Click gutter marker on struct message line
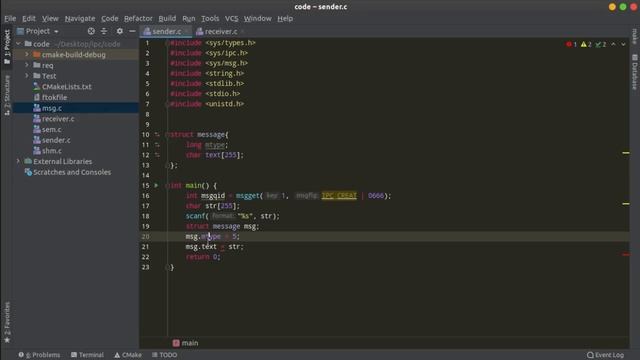Screen dimensions: 640x360 point(157,134)
